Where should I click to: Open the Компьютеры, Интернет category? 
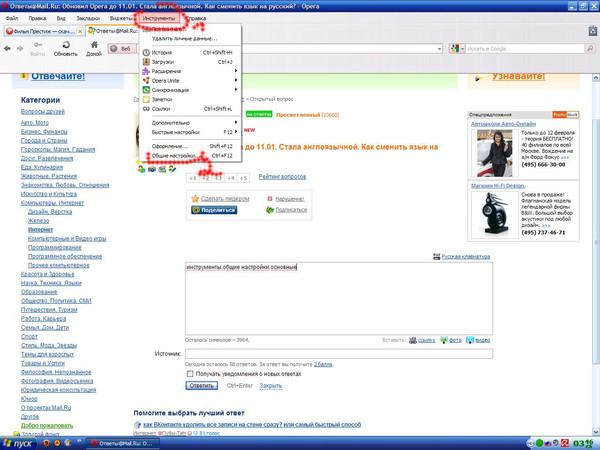52,203
